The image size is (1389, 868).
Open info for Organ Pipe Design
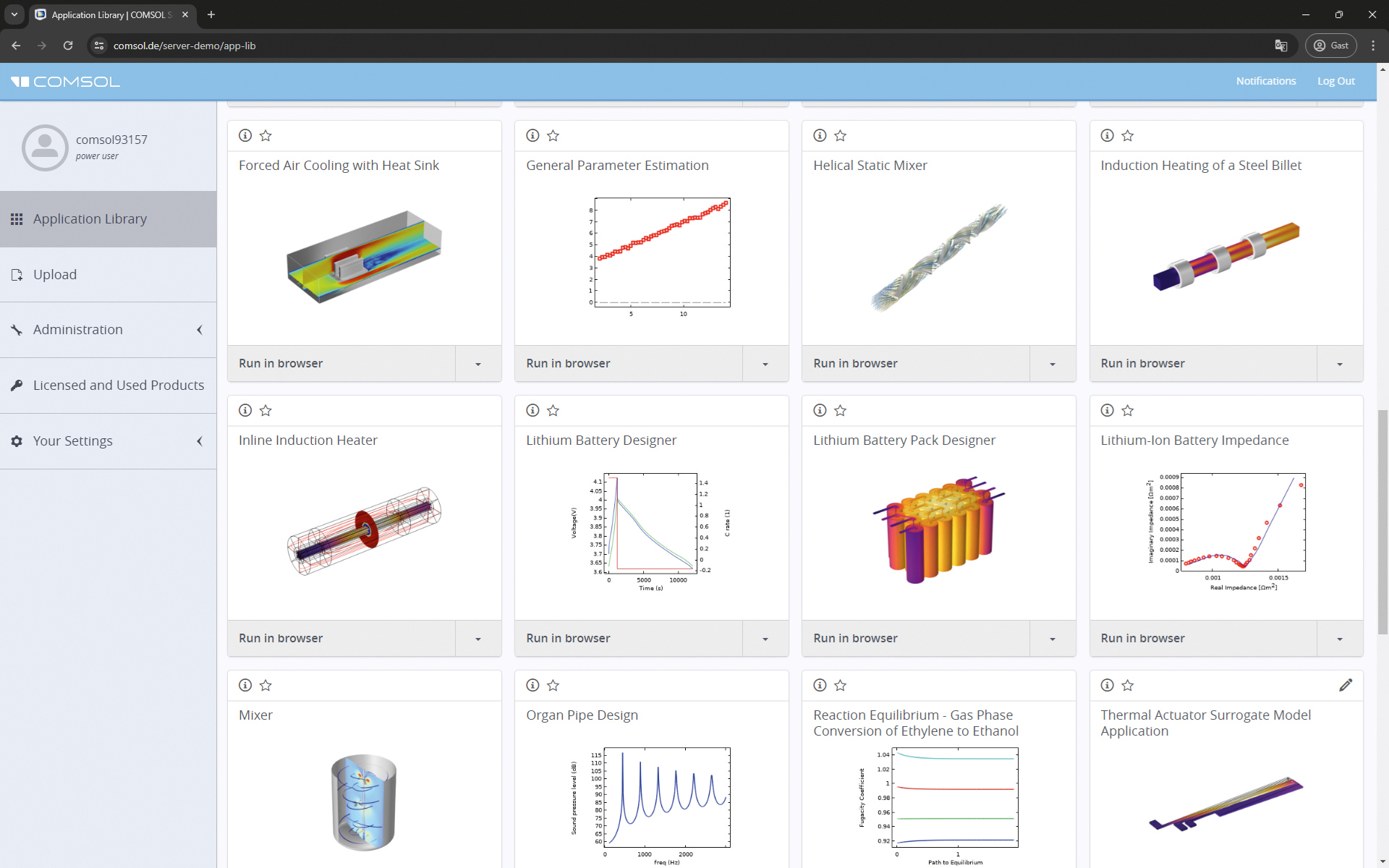[532, 685]
